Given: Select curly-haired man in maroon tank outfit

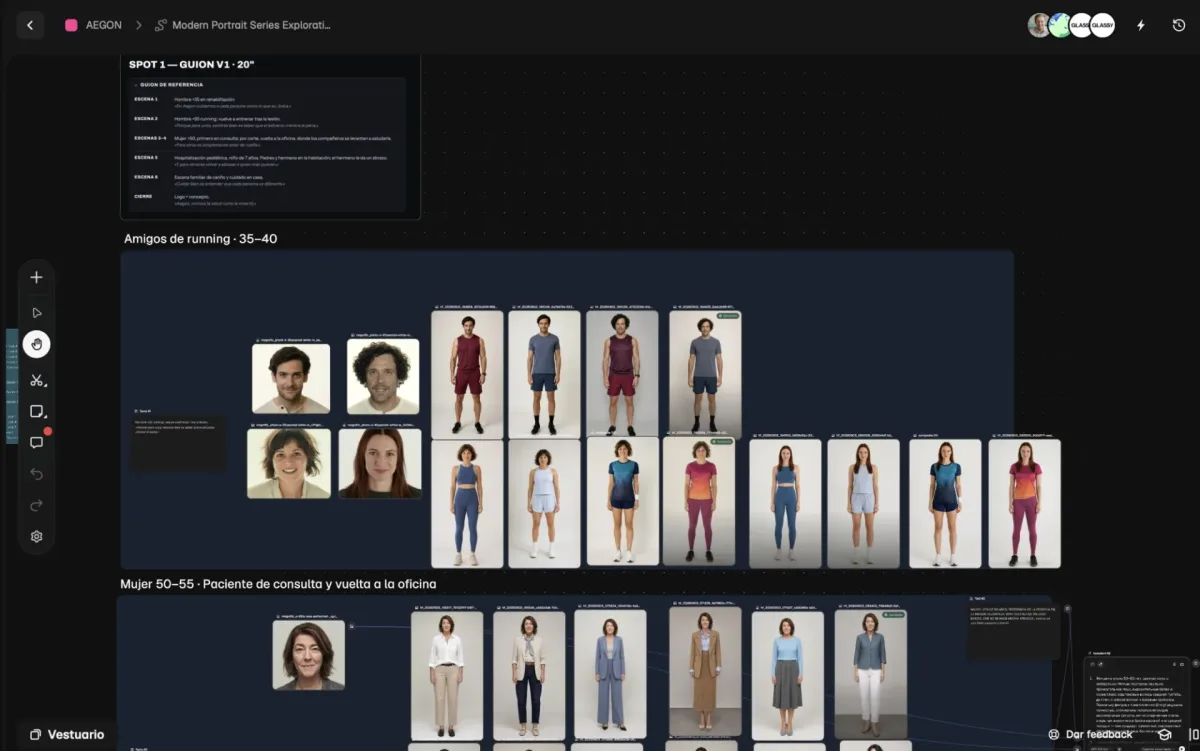Looking at the screenshot, I should [x=622, y=373].
